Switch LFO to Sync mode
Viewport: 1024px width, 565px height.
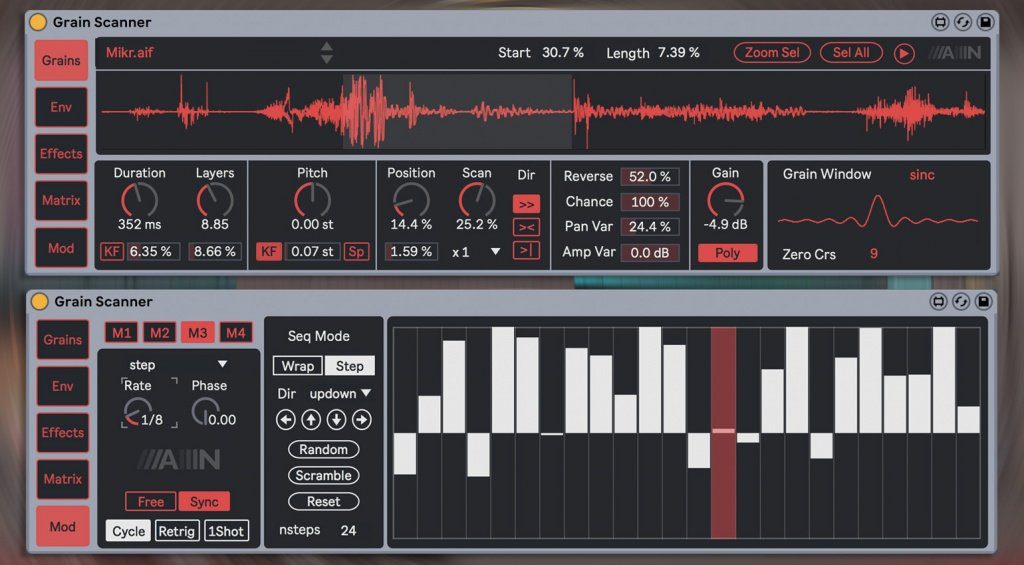(204, 502)
